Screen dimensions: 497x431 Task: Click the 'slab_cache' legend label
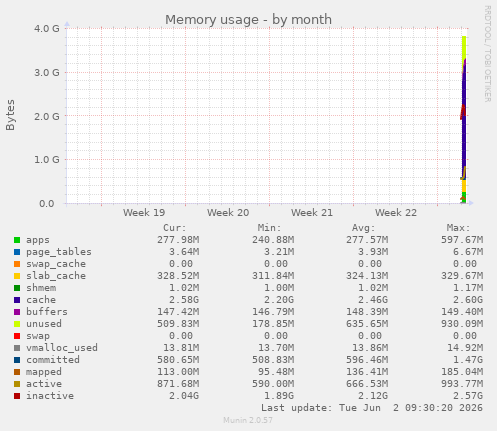tap(56, 276)
